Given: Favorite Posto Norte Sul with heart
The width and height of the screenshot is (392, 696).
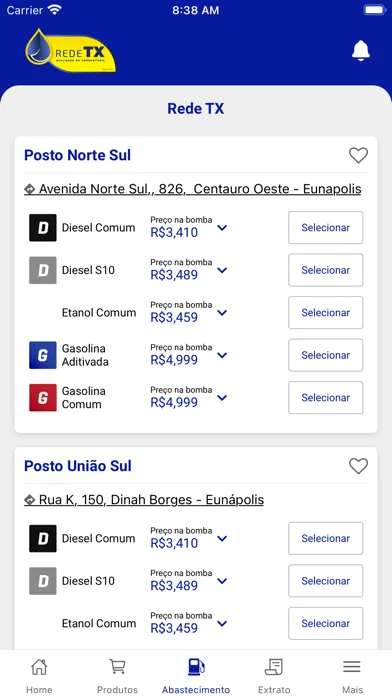Looking at the screenshot, I should (x=358, y=155).
